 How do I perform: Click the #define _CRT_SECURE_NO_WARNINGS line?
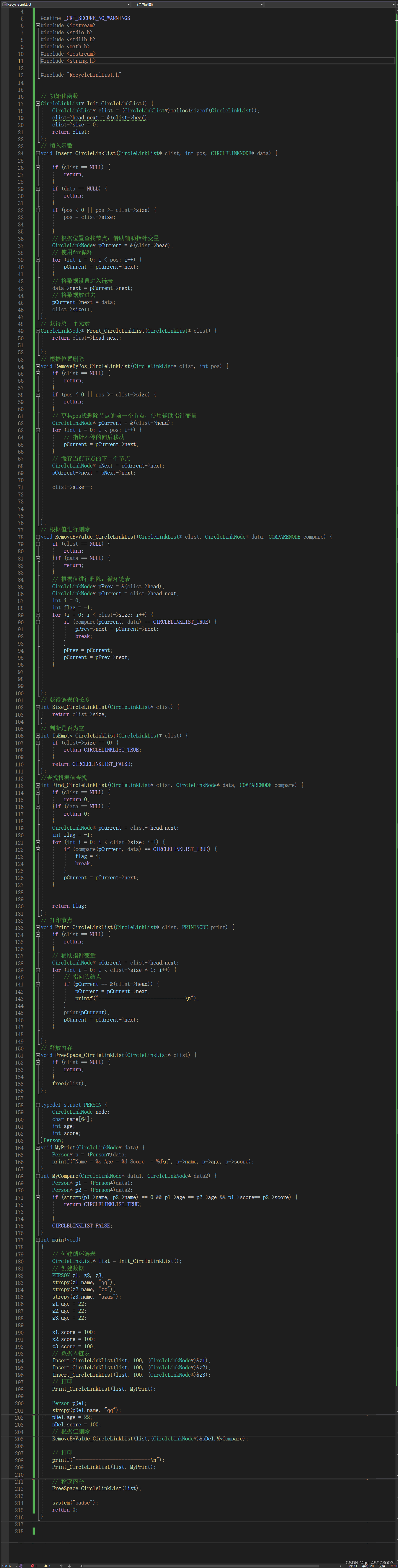pos(85,18)
